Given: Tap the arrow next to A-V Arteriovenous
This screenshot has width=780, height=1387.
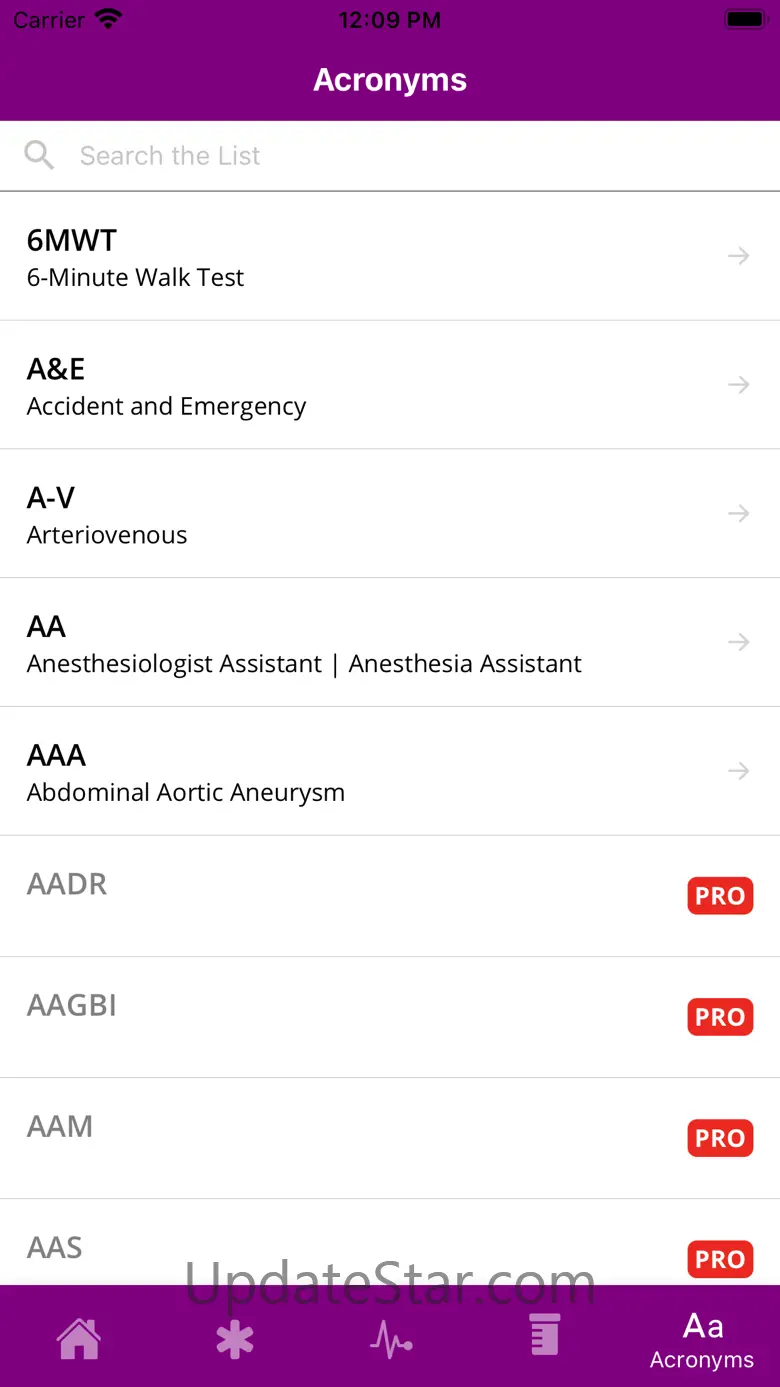Looking at the screenshot, I should (x=738, y=514).
